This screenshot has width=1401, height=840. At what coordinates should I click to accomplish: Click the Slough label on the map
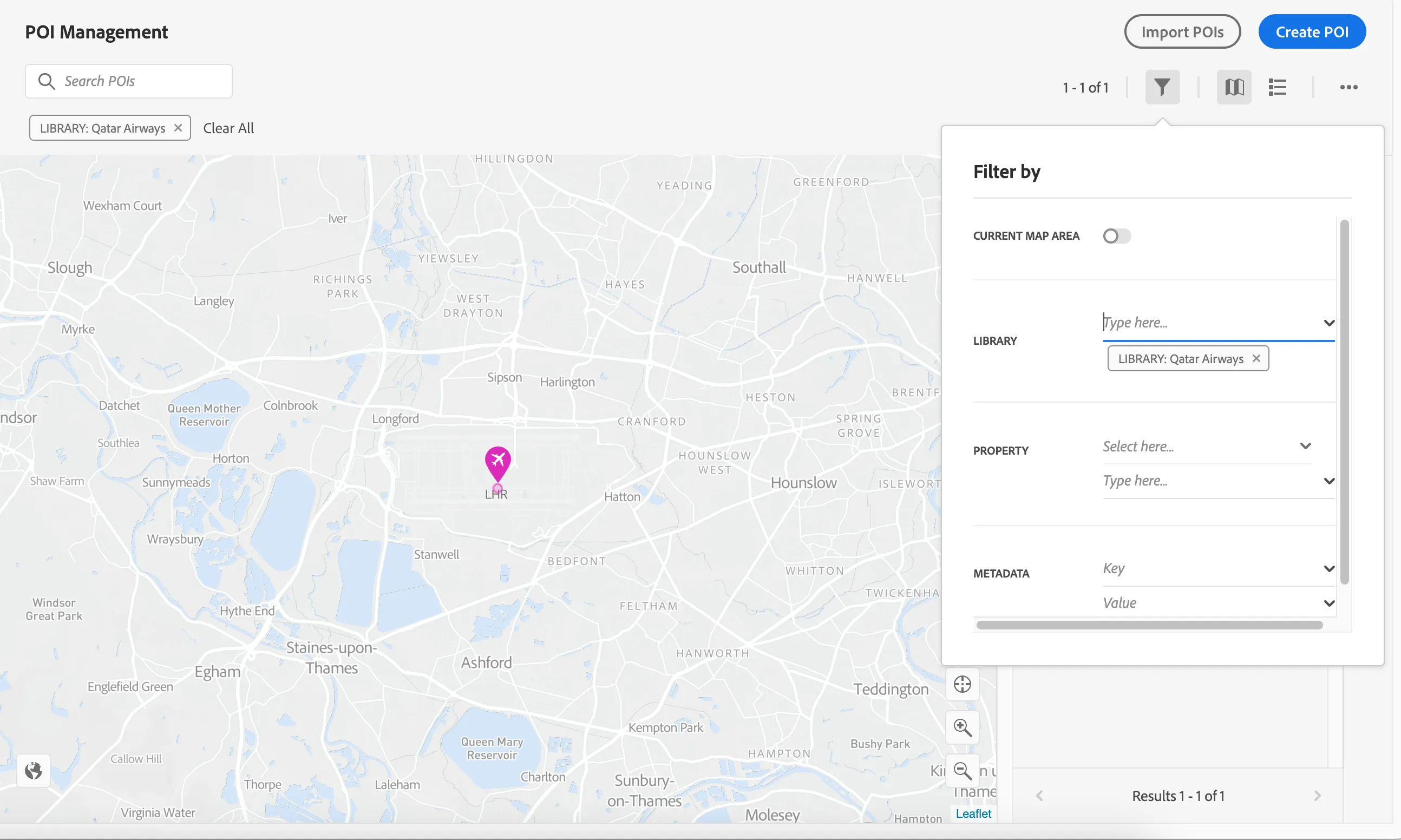tap(70, 267)
